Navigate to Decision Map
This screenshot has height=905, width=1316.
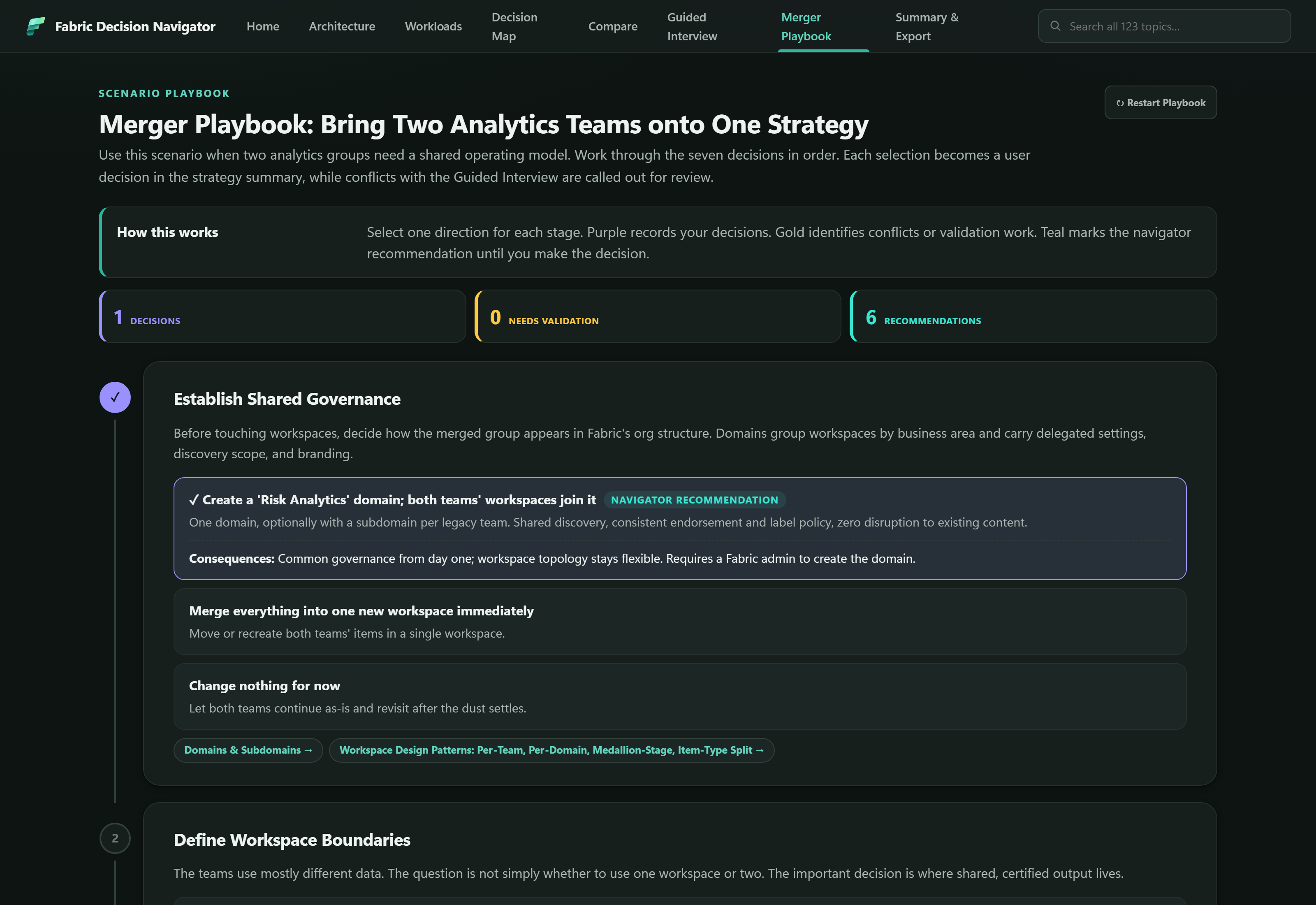tap(514, 27)
